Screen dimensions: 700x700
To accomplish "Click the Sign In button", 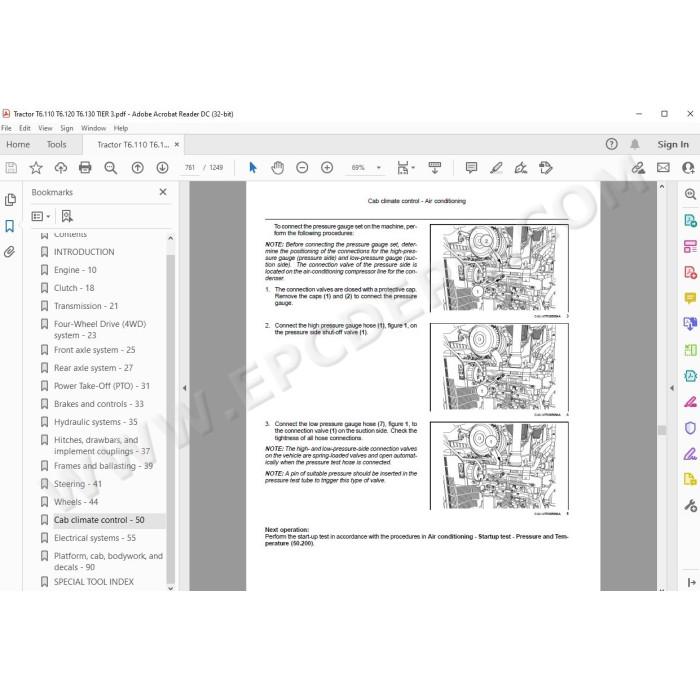I will point(673,144).
